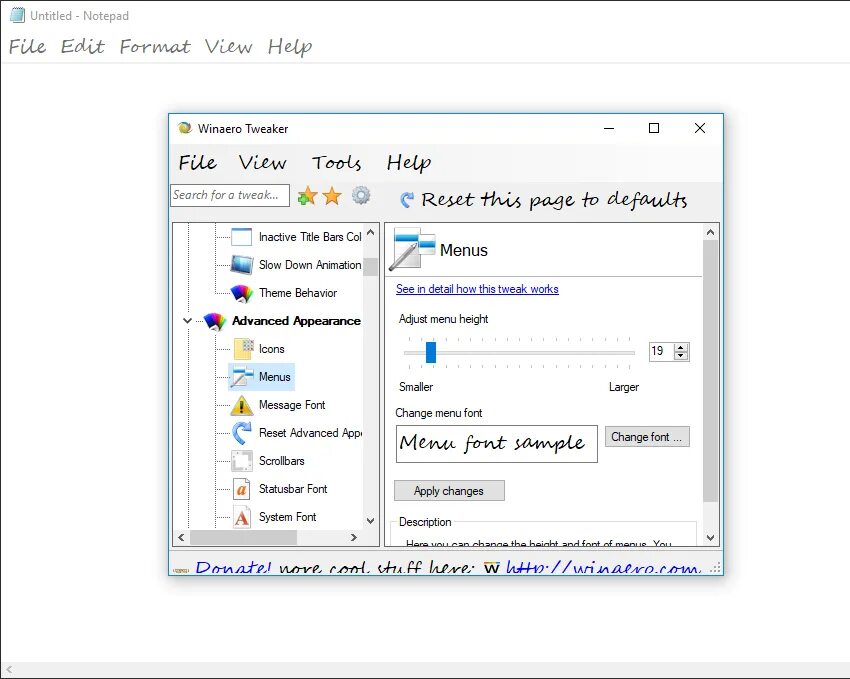Click the Advanced Appearance palette icon

[214, 321]
